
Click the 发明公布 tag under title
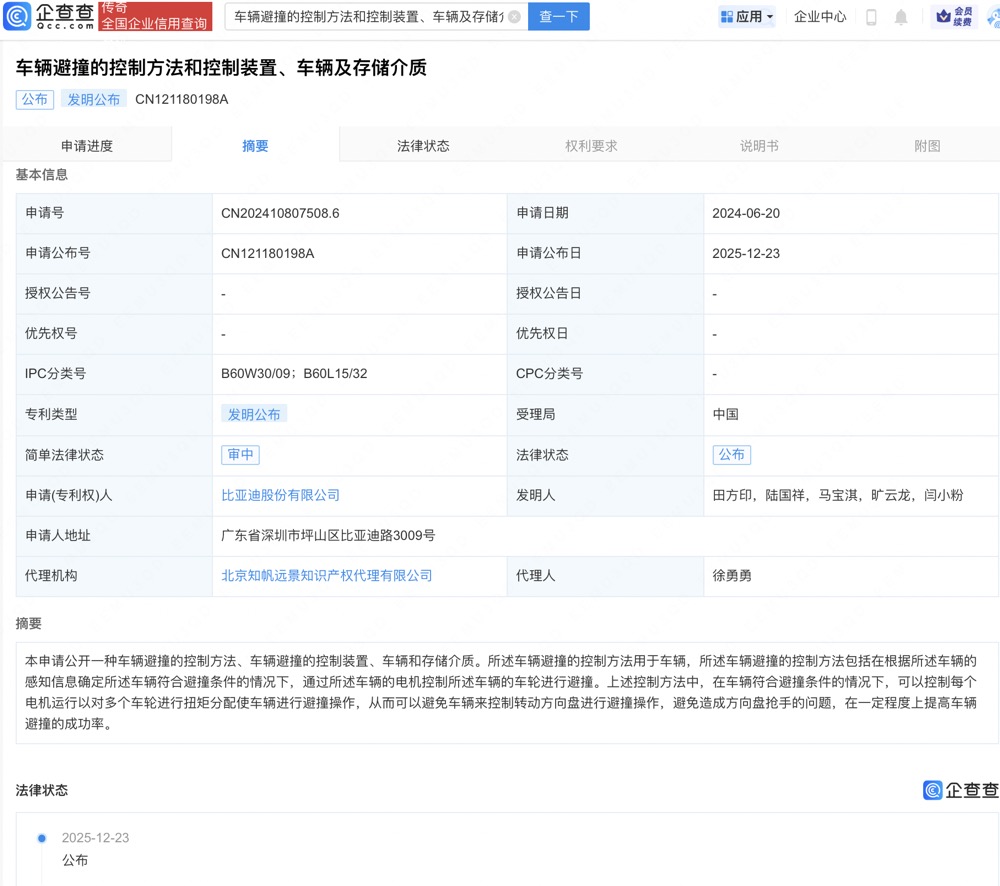tap(93, 99)
